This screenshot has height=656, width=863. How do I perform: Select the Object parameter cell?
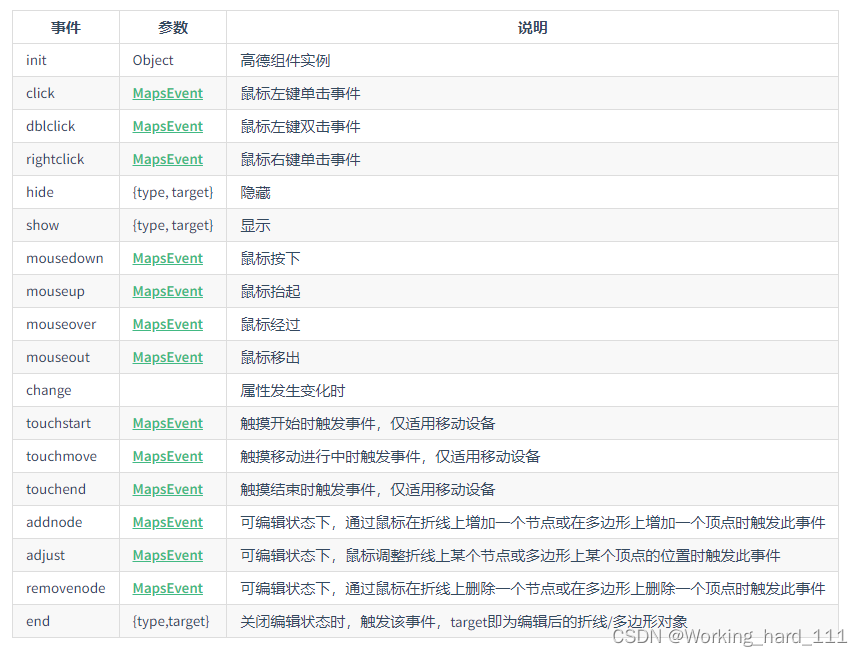coord(173,61)
